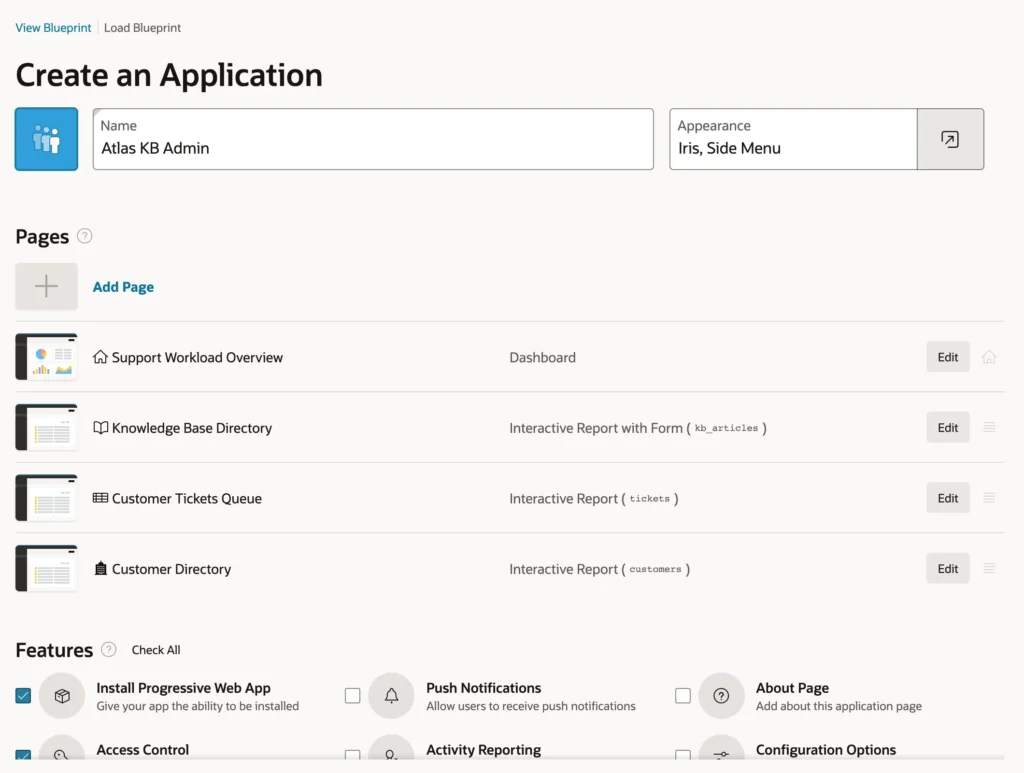Edit the Customer Tickets Queue page
The height and width of the screenshot is (773, 1024).
click(948, 498)
